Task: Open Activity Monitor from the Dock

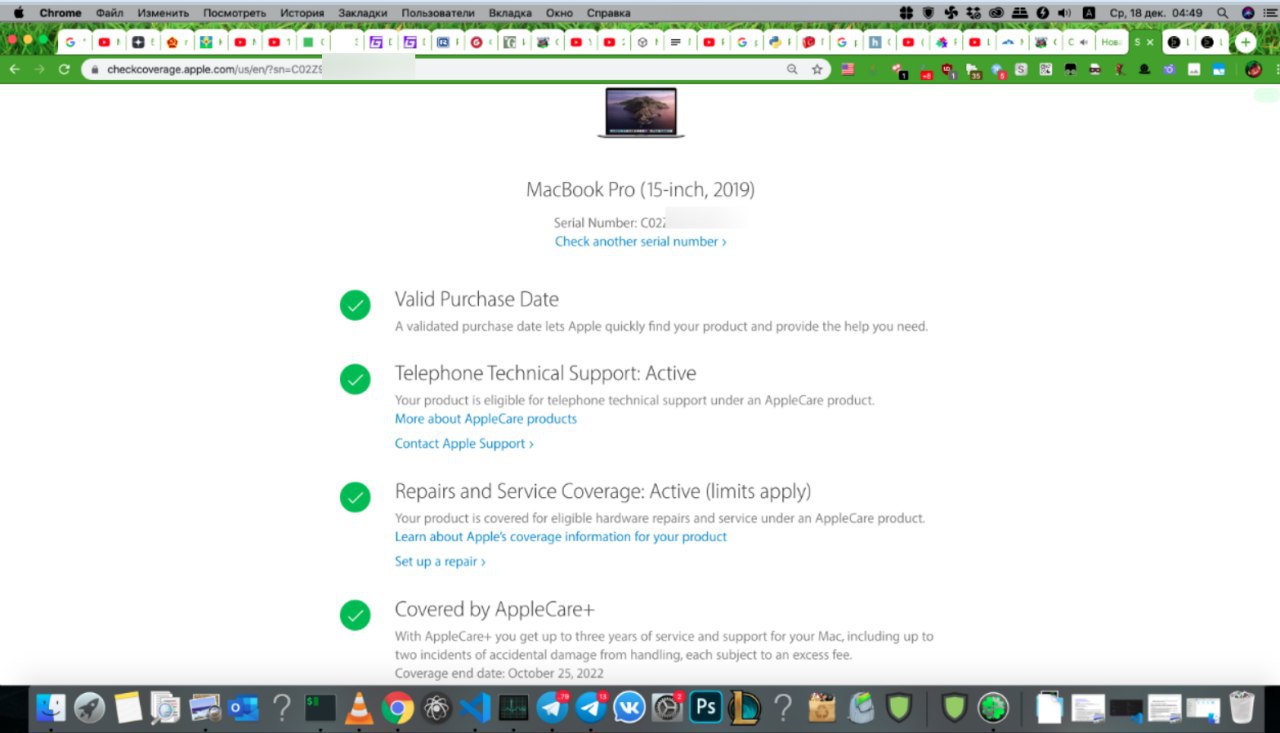Action: [513, 708]
